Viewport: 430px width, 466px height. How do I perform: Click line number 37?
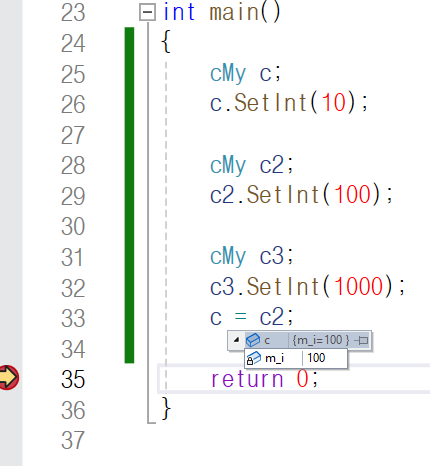point(73,440)
